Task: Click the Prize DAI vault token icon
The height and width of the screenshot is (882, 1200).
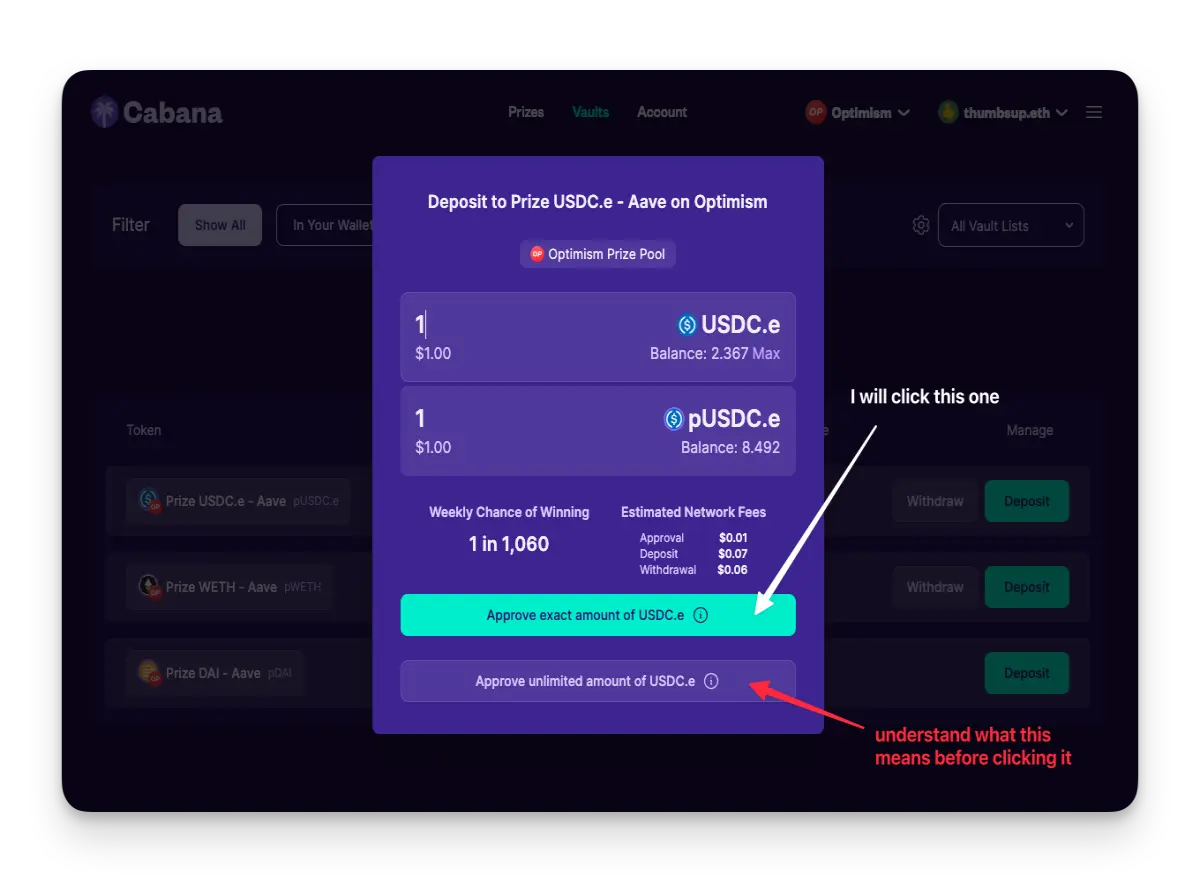Action: (149, 672)
